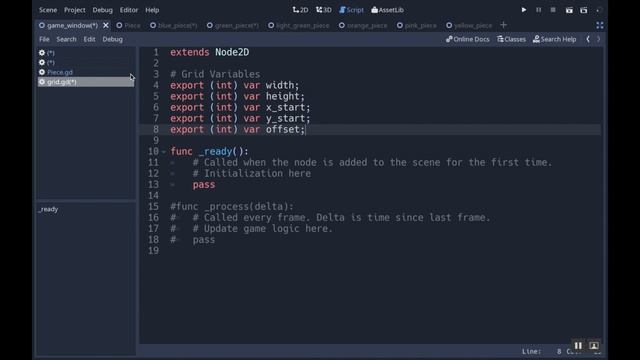
Task: Toggle distraction-free mode icon
Action: pos(600,25)
